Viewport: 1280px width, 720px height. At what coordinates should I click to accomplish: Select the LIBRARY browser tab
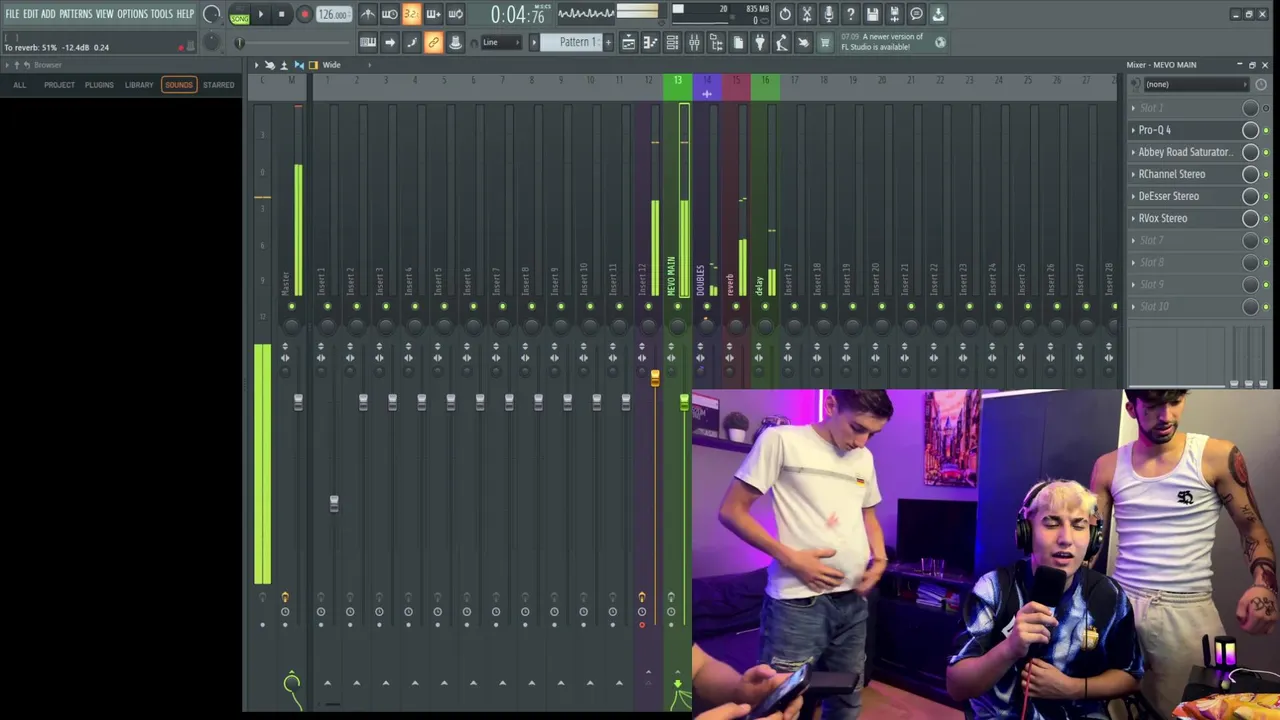(x=139, y=85)
